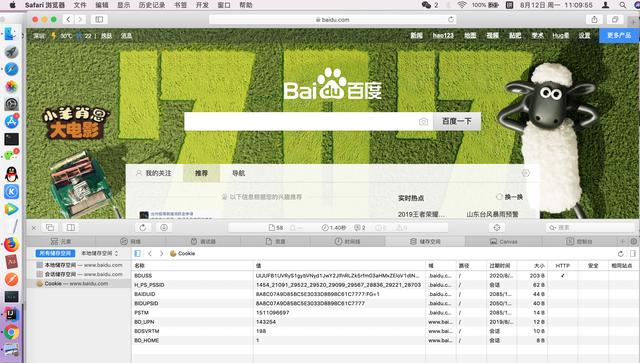Close the Web Inspector panel
Viewport: 640px width, 363px height.
tap(34, 228)
